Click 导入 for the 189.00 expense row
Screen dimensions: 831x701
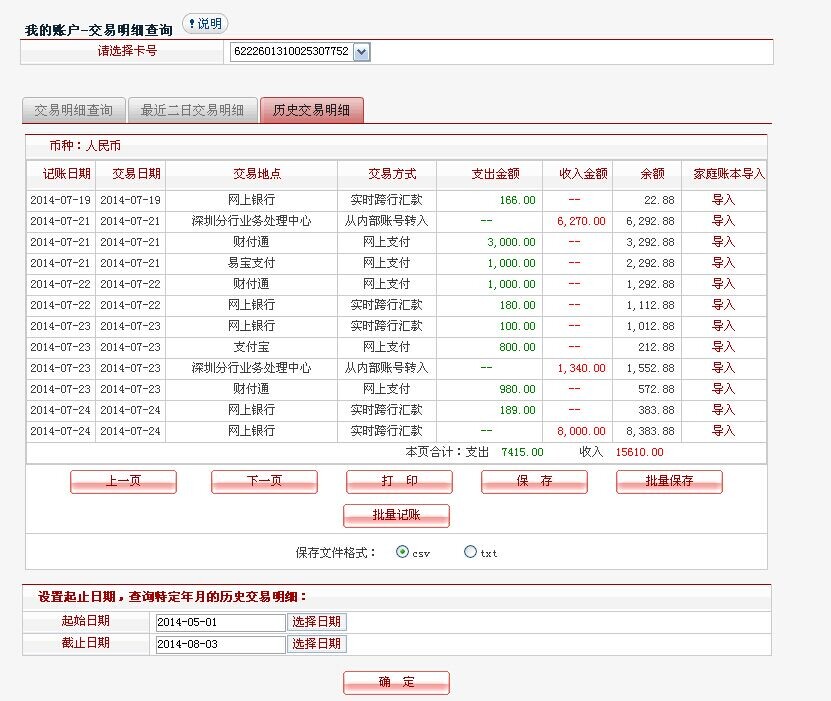tap(723, 410)
